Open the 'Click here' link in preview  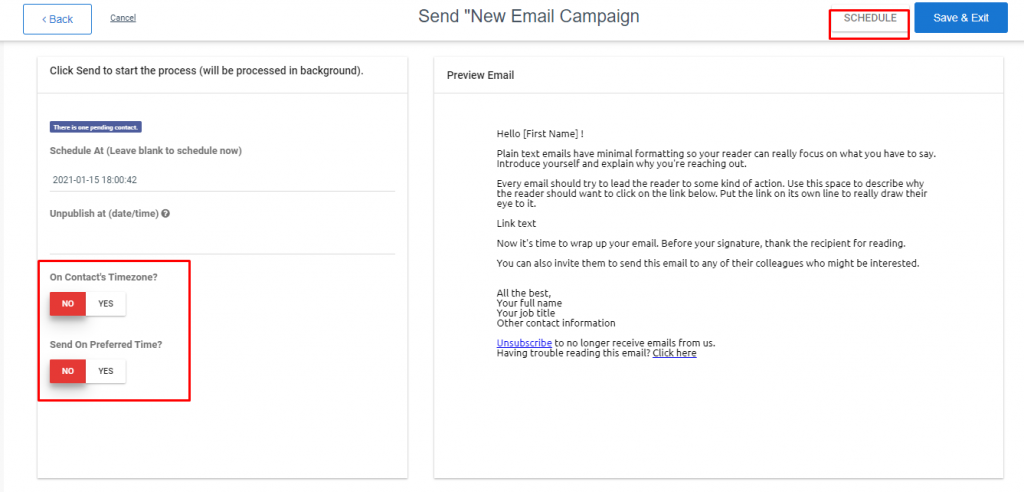(x=674, y=353)
